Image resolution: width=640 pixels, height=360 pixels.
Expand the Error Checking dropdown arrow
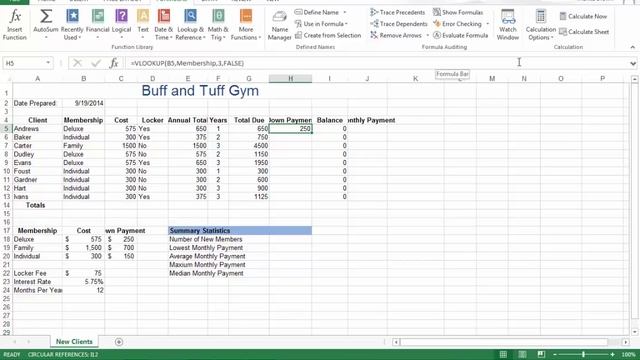click(487, 24)
